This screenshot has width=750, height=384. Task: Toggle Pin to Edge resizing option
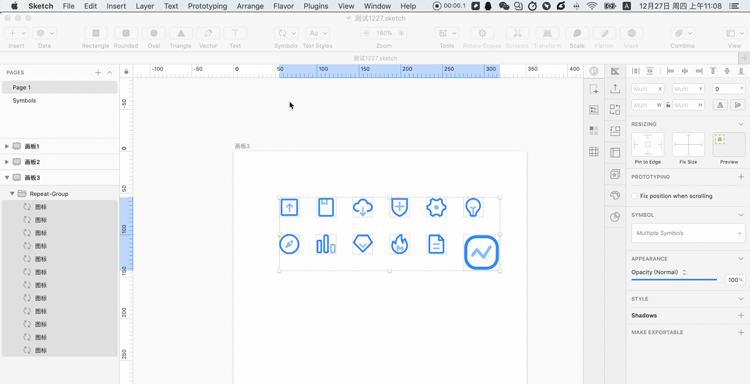pyautogui.click(x=648, y=144)
